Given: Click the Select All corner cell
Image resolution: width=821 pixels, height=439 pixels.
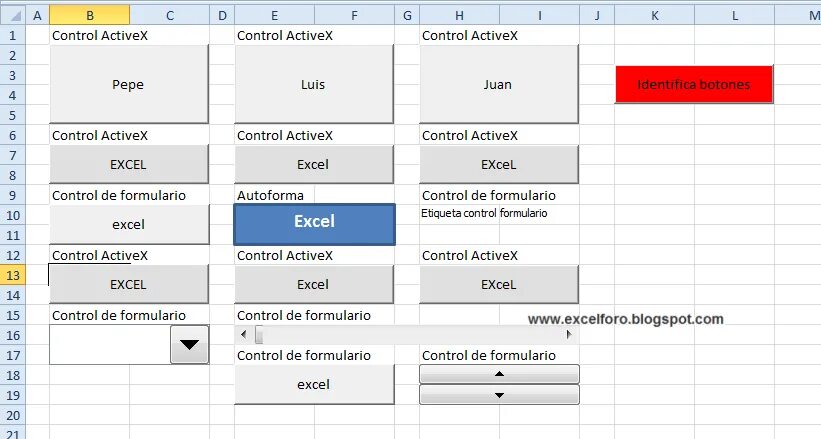Looking at the screenshot, I should pos(12,15).
